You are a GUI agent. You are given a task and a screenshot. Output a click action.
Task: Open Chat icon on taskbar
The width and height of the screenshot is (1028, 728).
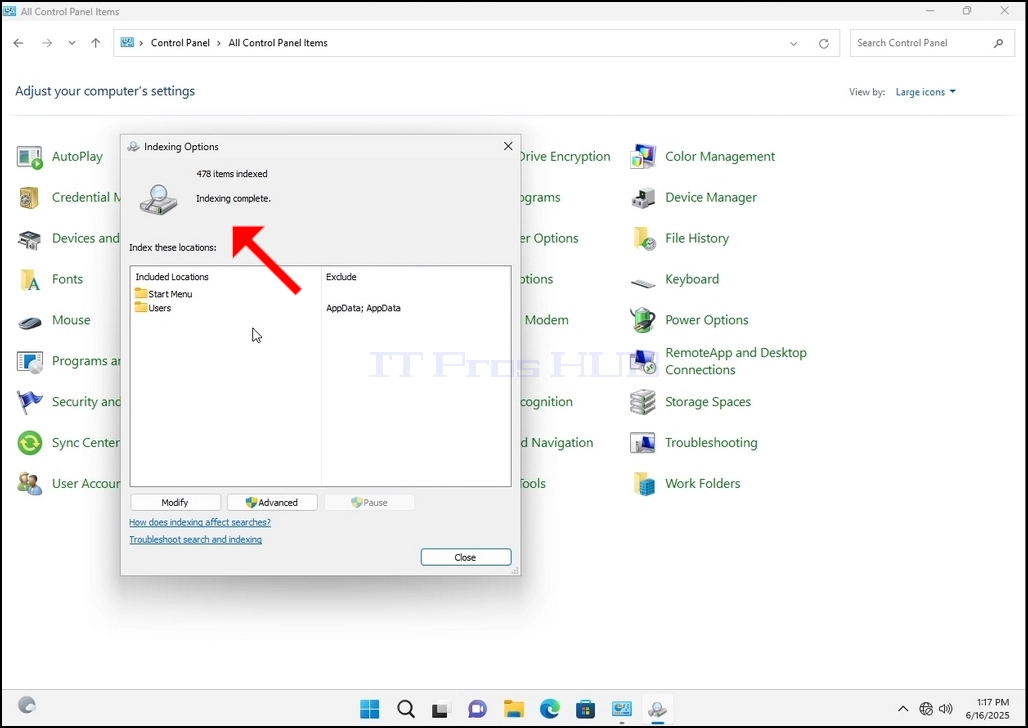tap(477, 709)
